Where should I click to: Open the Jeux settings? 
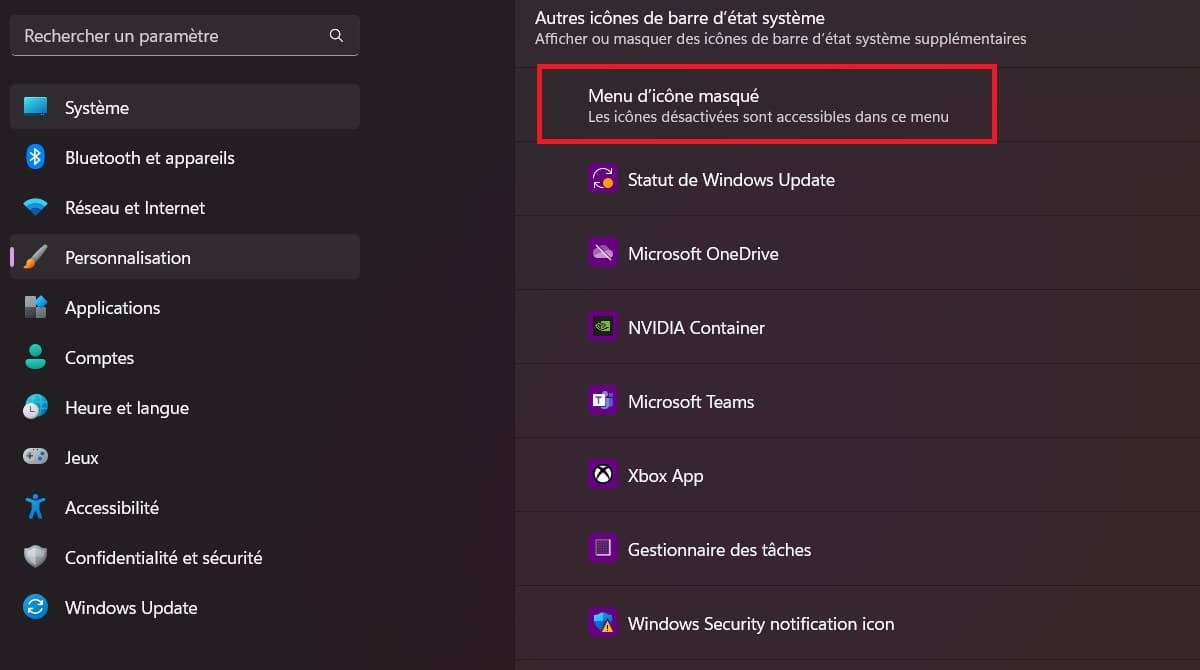185,457
